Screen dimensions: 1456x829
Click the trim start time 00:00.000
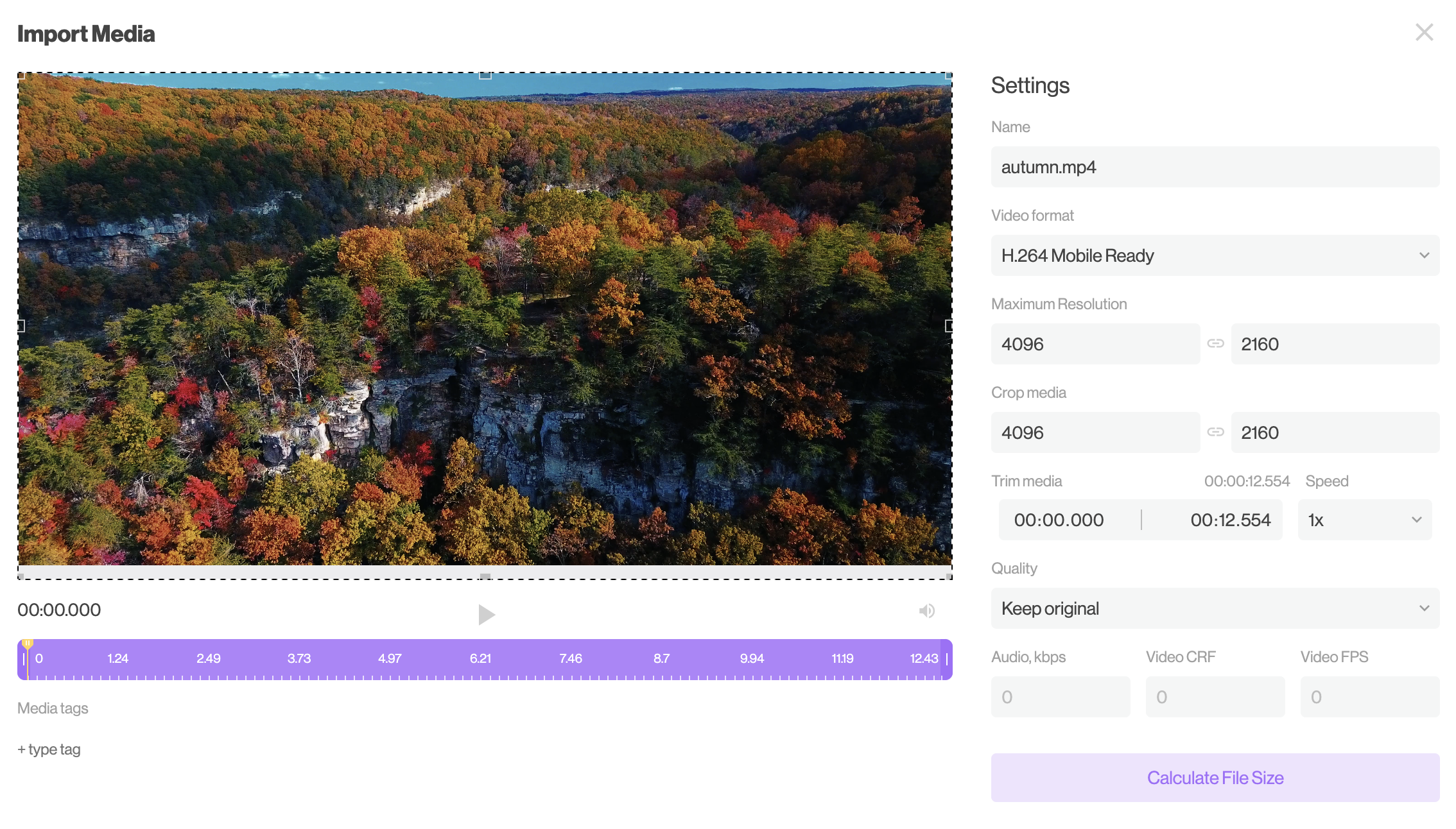tap(1059, 520)
